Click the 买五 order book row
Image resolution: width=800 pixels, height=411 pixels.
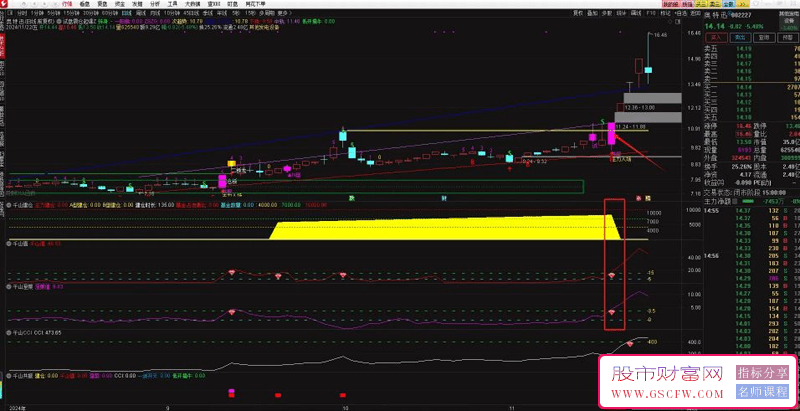tap(752, 117)
